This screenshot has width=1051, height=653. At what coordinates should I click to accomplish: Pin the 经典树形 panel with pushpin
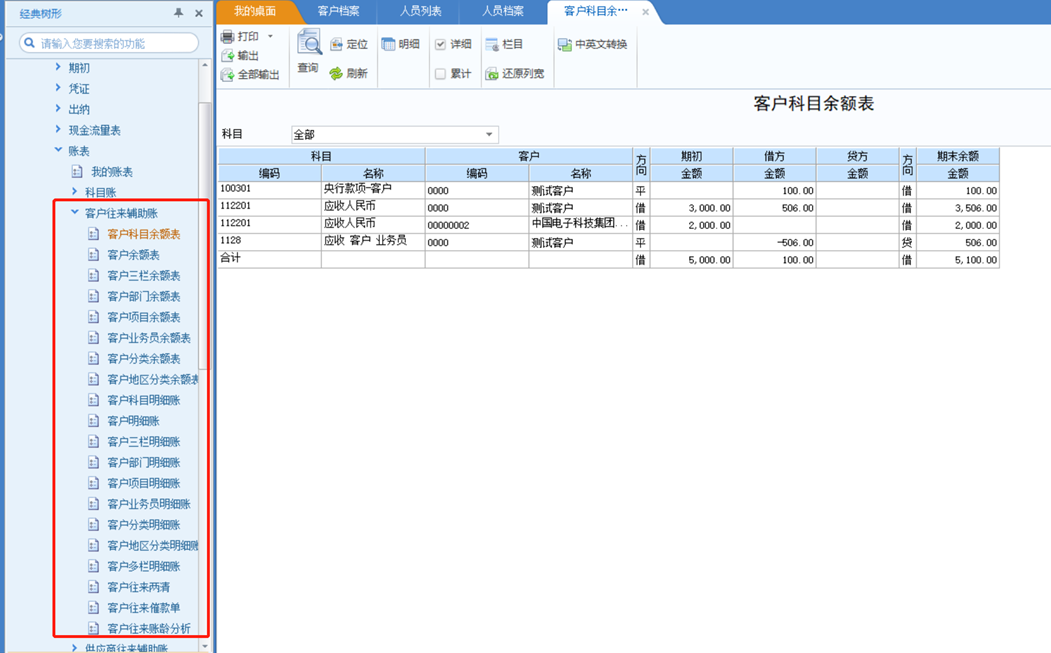click(179, 13)
